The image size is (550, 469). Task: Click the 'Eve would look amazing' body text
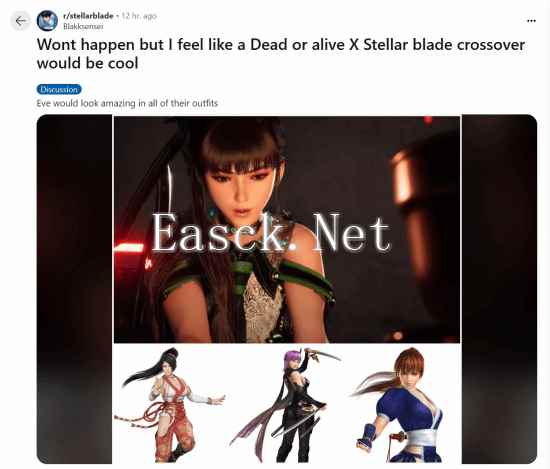(x=127, y=103)
